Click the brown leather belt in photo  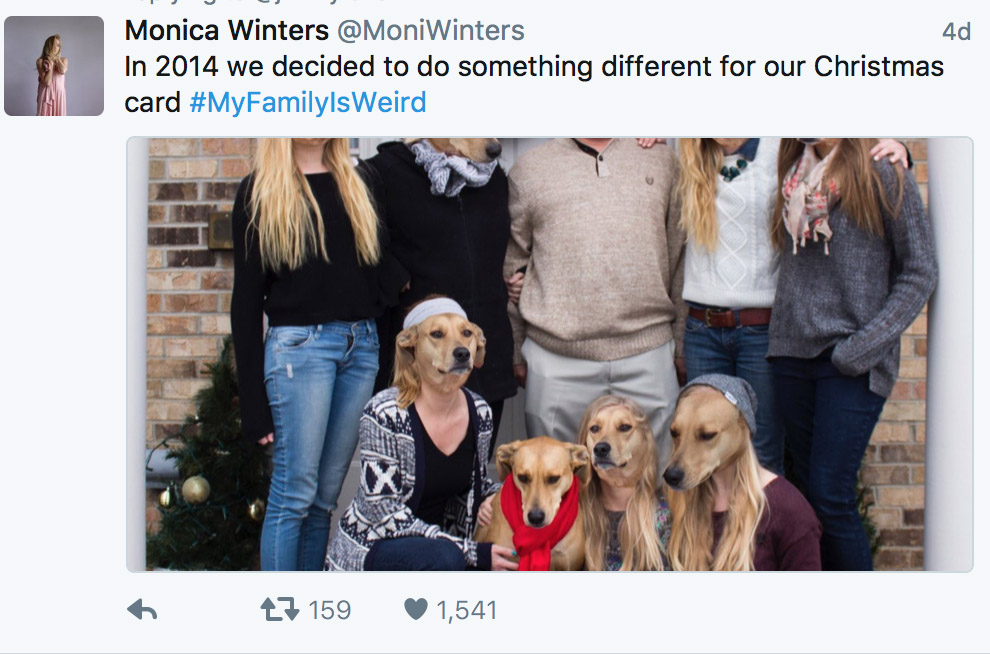(x=729, y=316)
